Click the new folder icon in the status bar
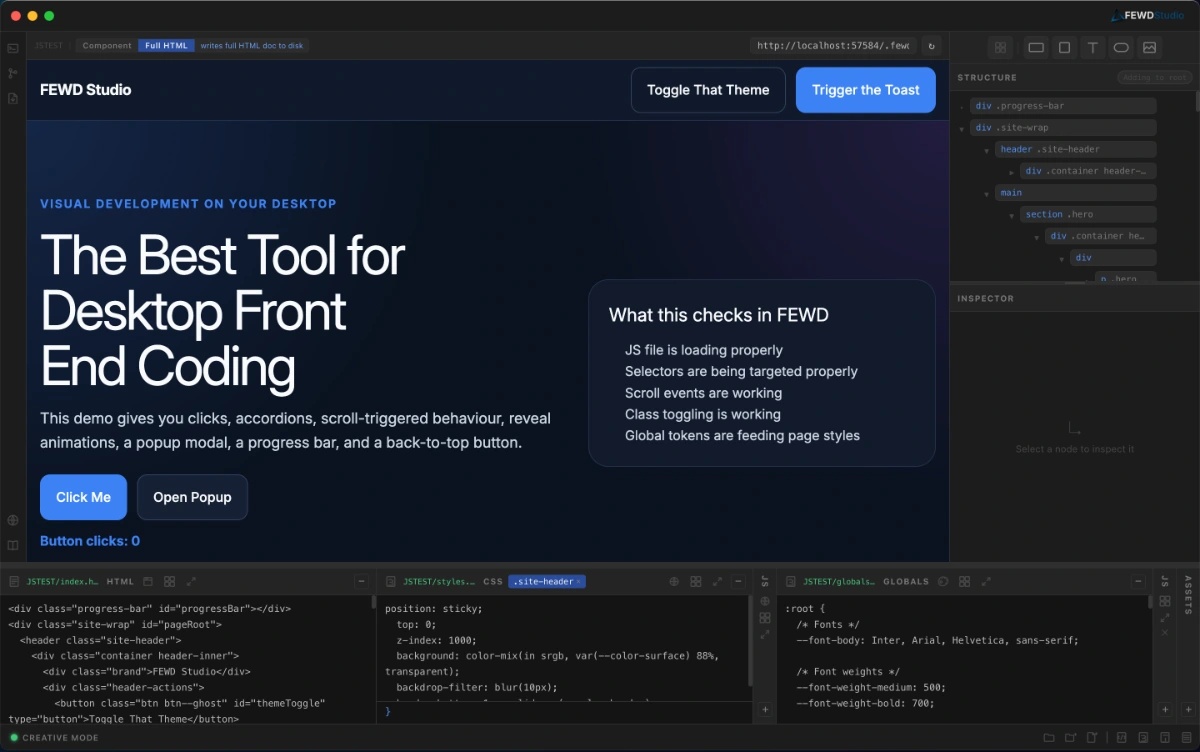1200x752 pixels. pos(1071,738)
